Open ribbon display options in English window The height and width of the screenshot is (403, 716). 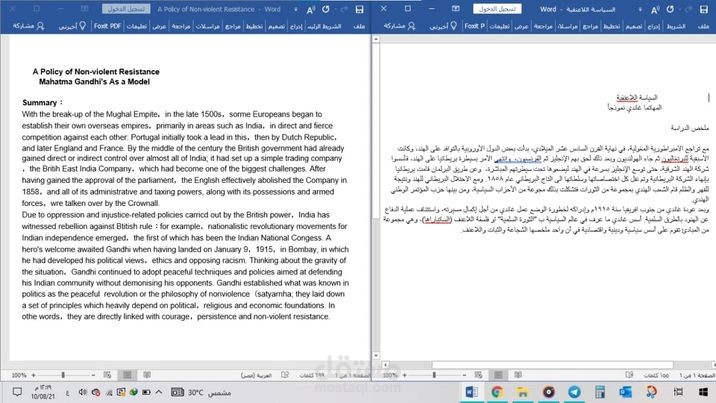[84, 9]
